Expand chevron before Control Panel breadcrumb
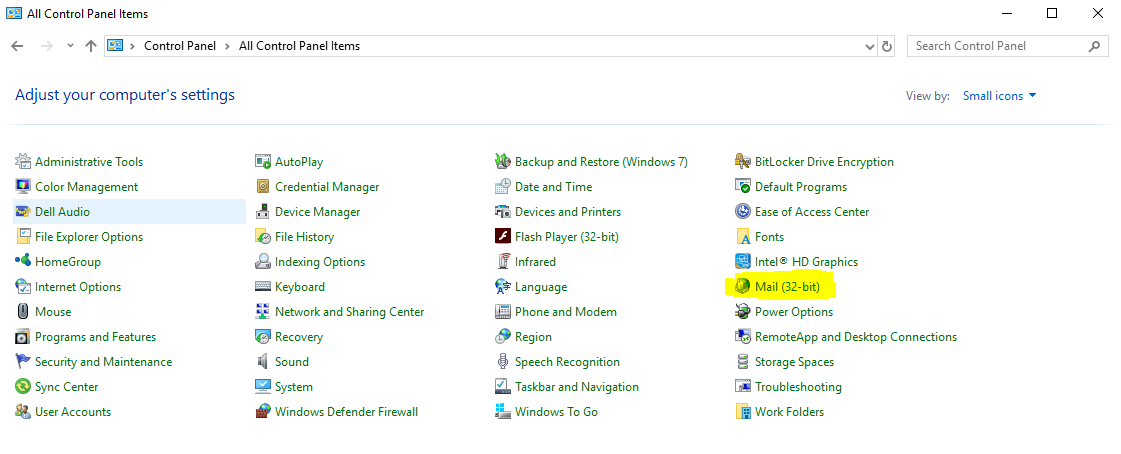1121x454 pixels. (133, 46)
